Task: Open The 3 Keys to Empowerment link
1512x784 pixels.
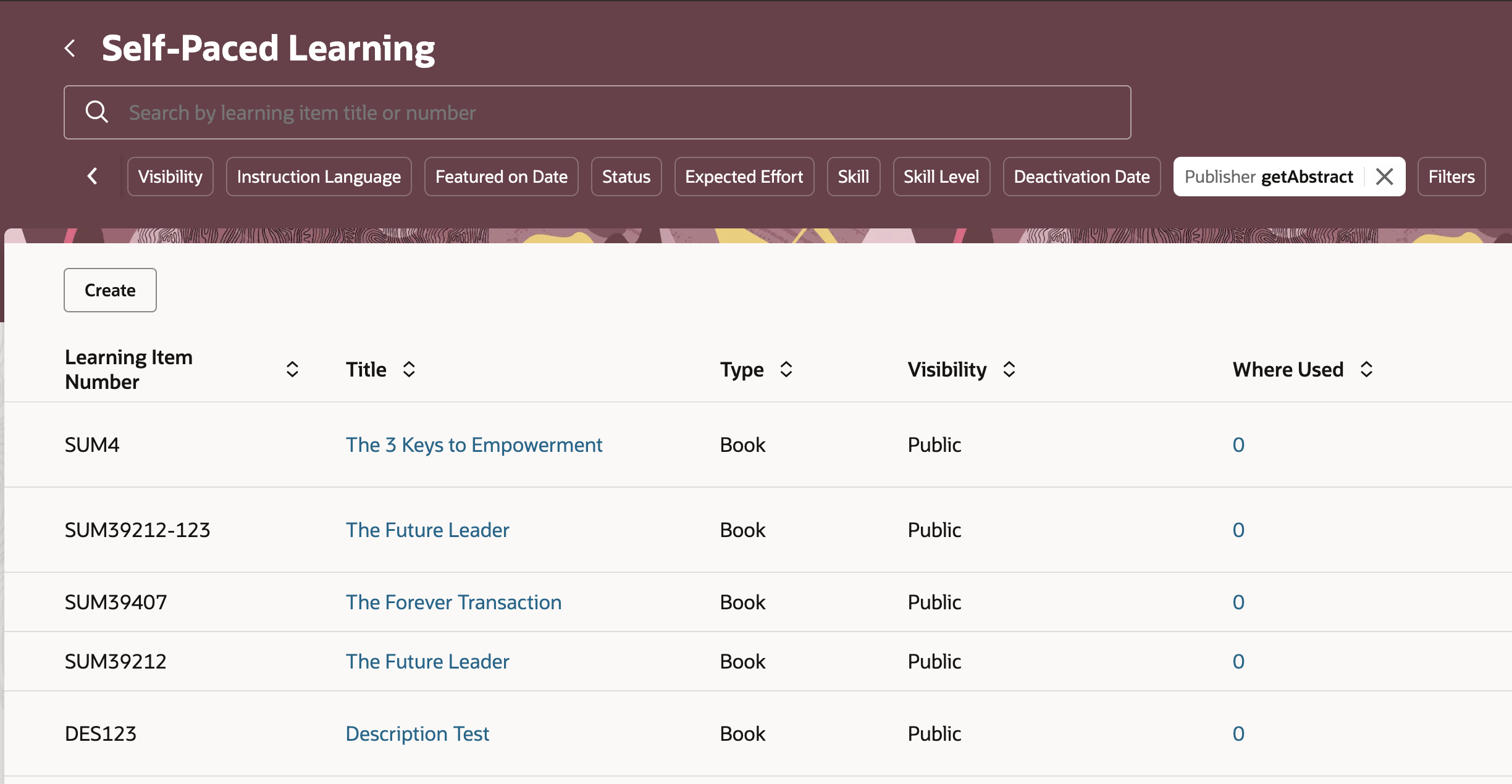Action: tap(474, 444)
